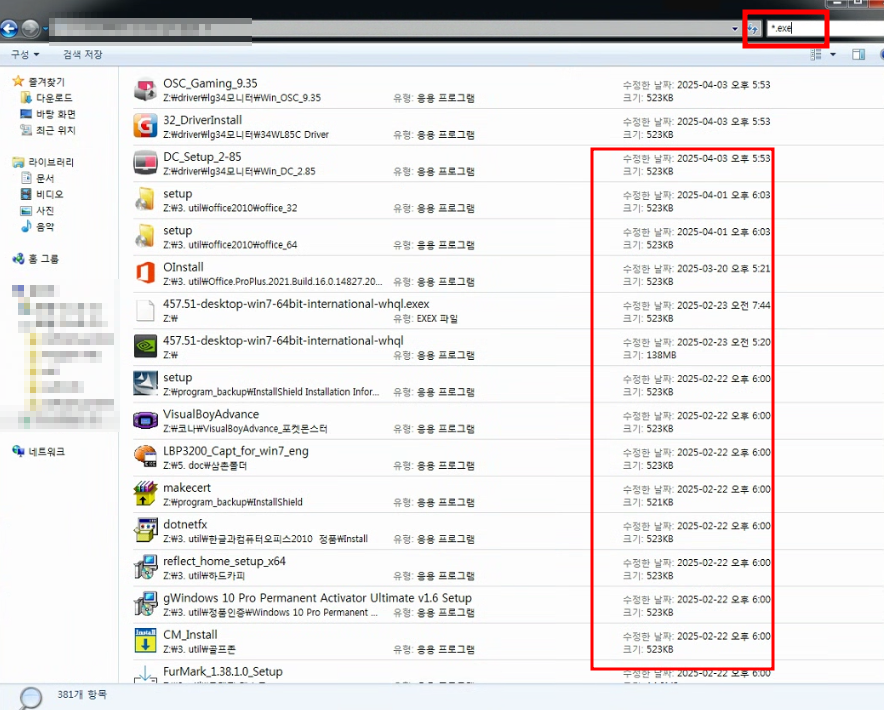Toggle the preview pane icon
Image resolution: width=884 pixels, height=710 pixels.
tap(859, 55)
